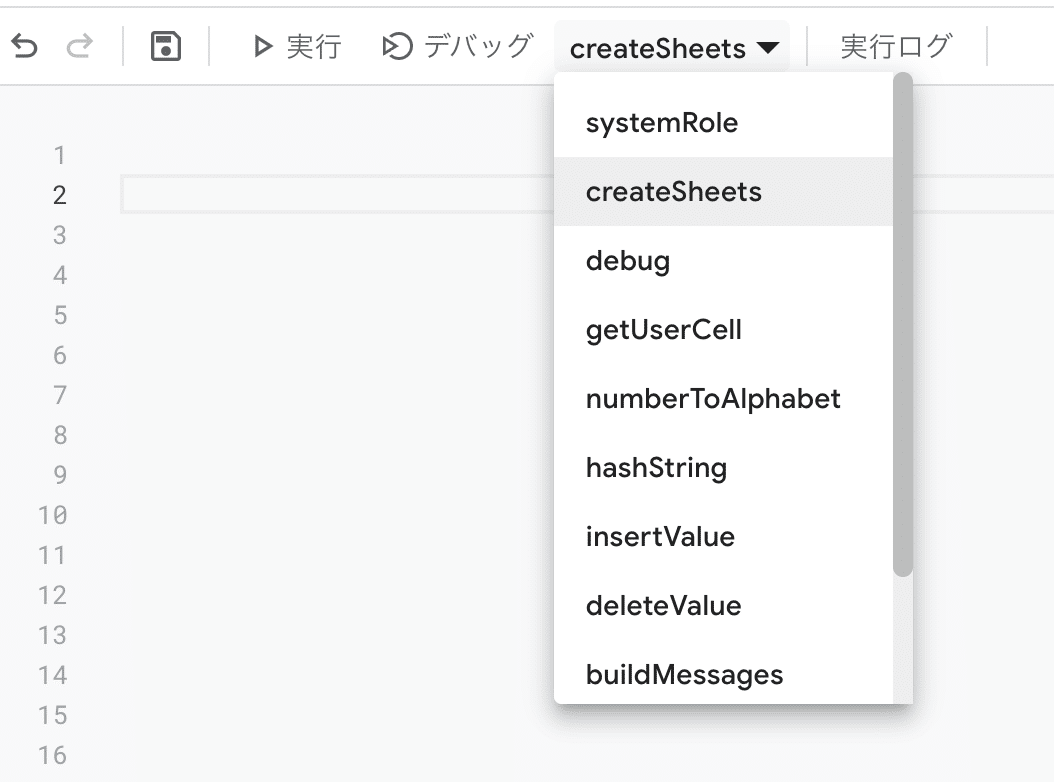The image size is (1054, 782).
Task: Collapse the createSheets function dropdown
Action: point(673,48)
